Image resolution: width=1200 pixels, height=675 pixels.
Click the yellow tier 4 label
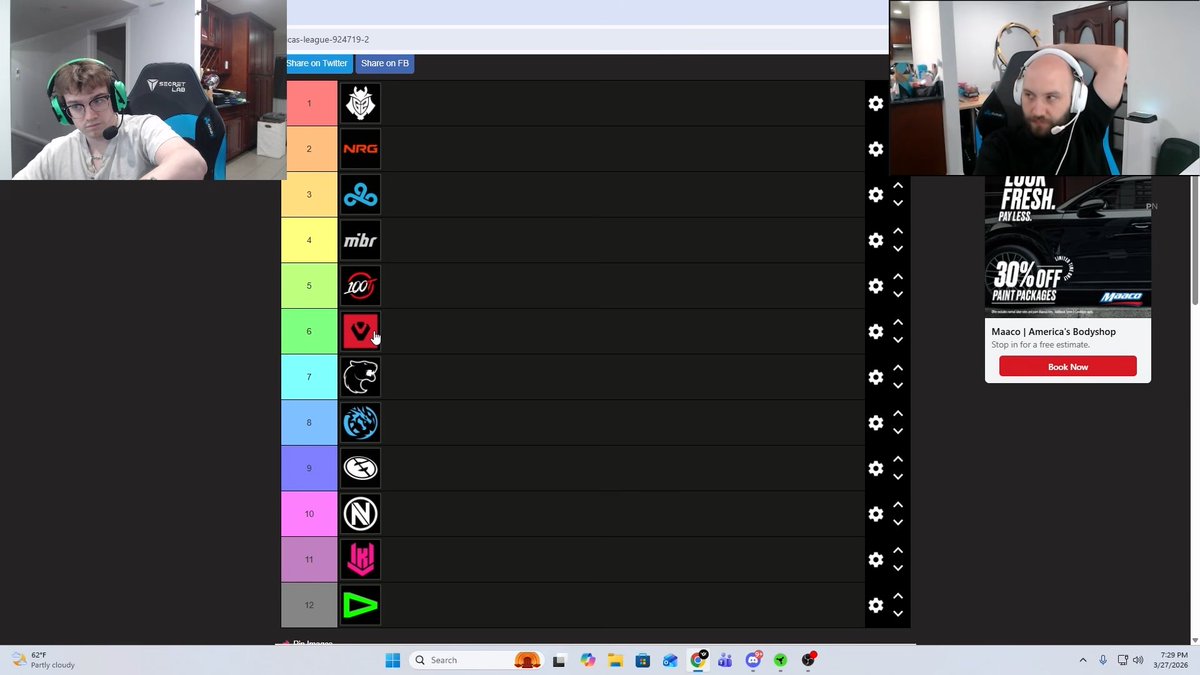point(309,240)
